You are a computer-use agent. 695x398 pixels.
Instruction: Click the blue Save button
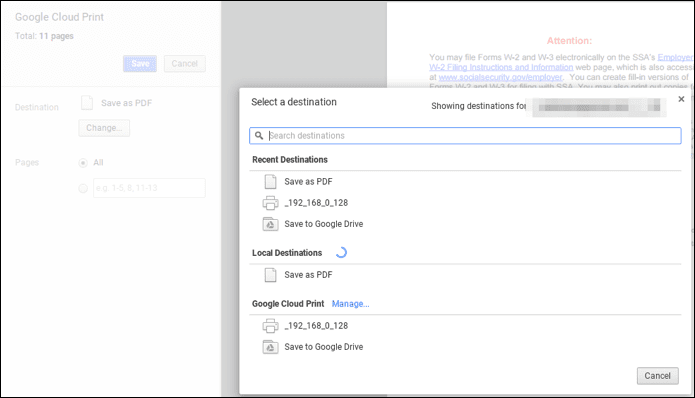coord(140,64)
